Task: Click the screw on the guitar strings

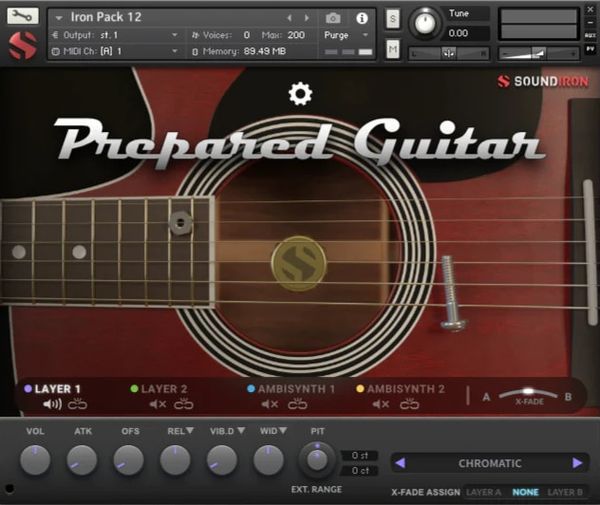Action: point(452,293)
